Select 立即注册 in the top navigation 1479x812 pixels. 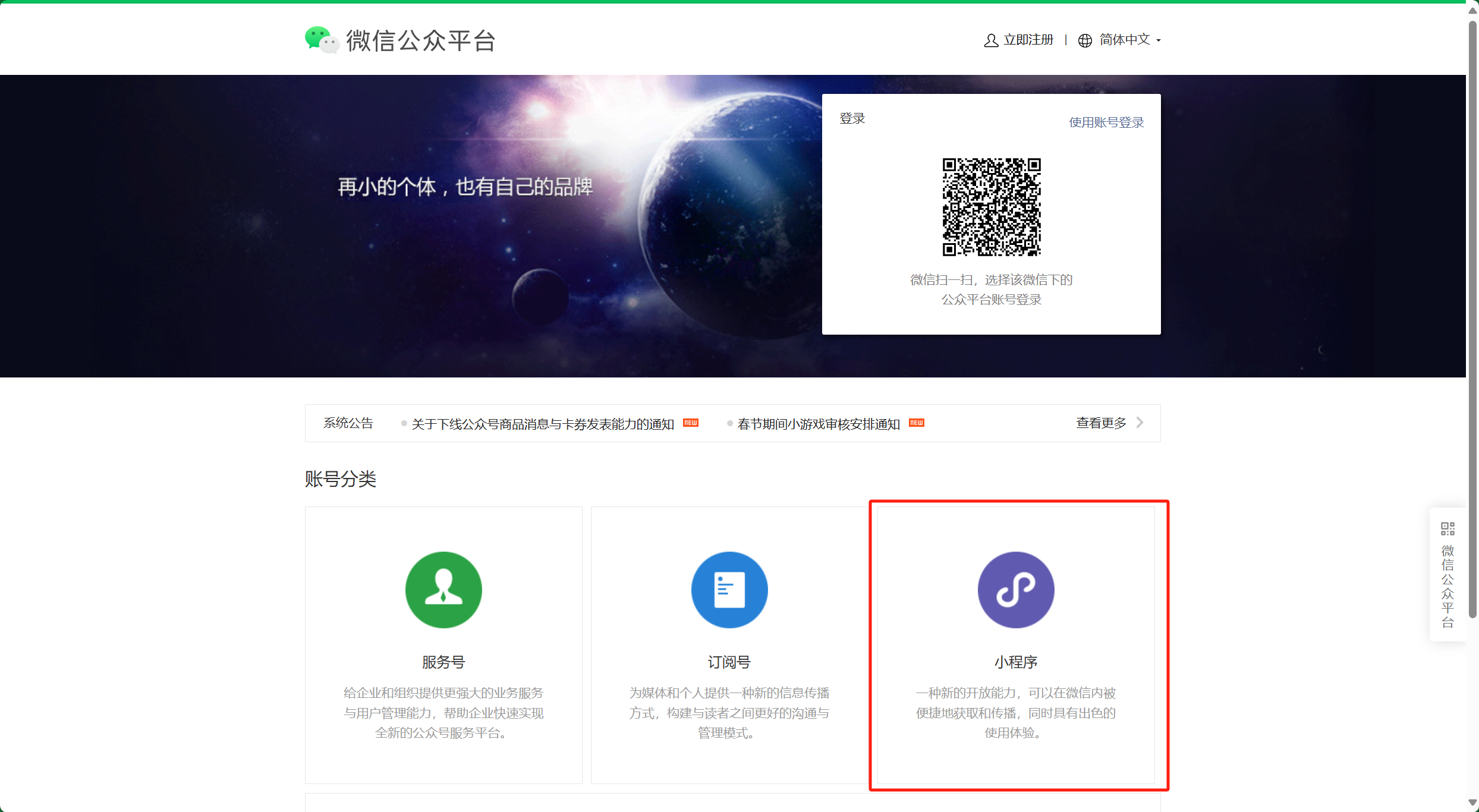1028,40
